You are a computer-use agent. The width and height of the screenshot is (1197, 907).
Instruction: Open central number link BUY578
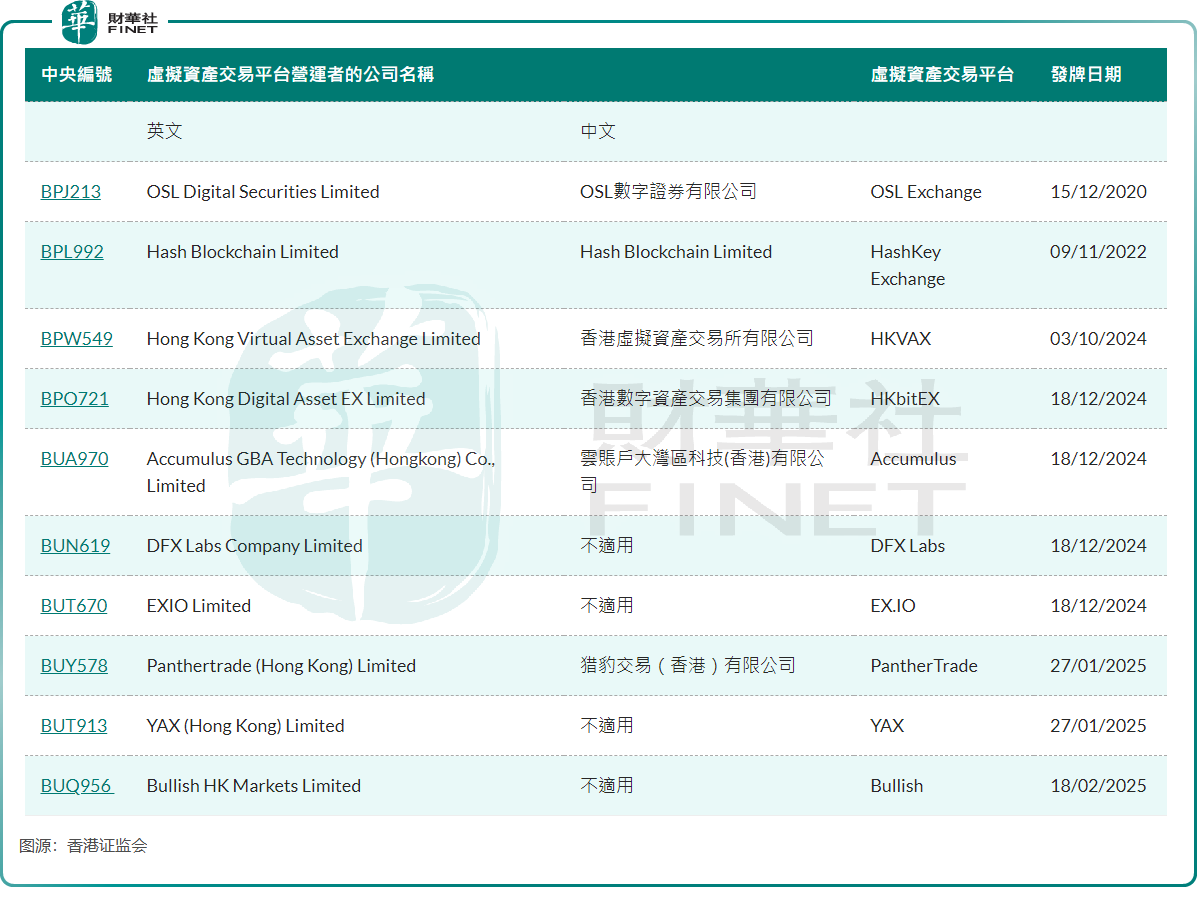[73, 666]
